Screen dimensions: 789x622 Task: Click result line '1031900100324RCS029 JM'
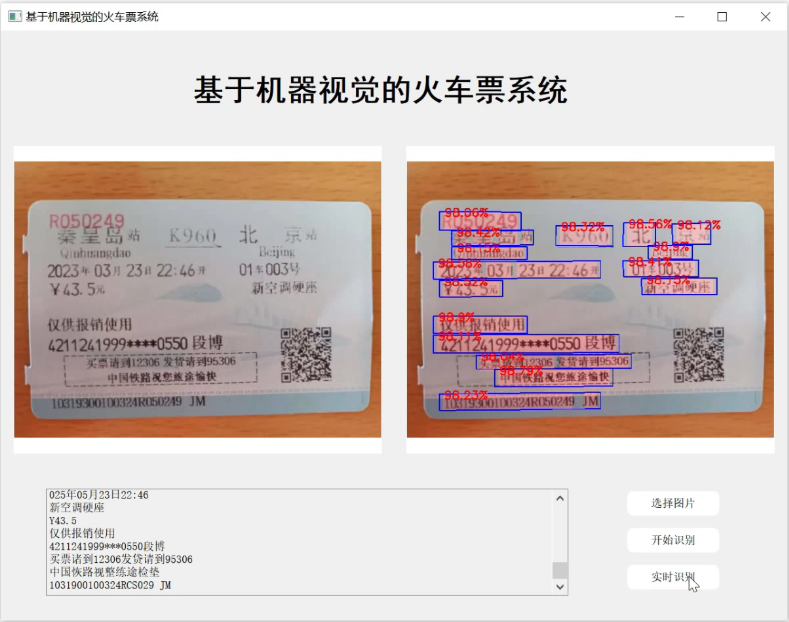click(x=110, y=585)
